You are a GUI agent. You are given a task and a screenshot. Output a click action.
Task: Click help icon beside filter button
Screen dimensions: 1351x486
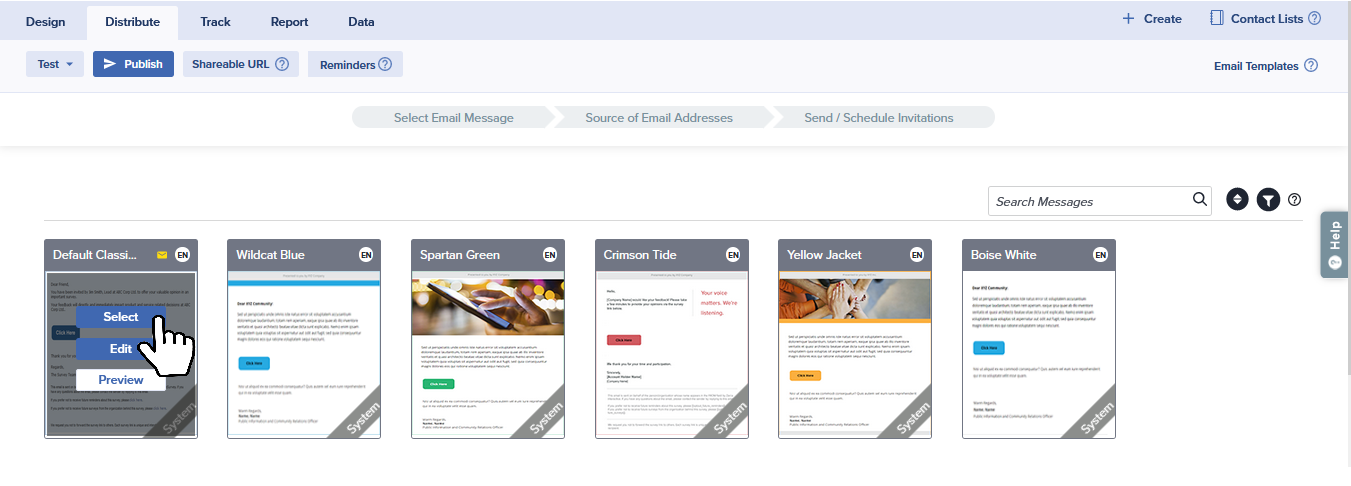pos(1295,200)
